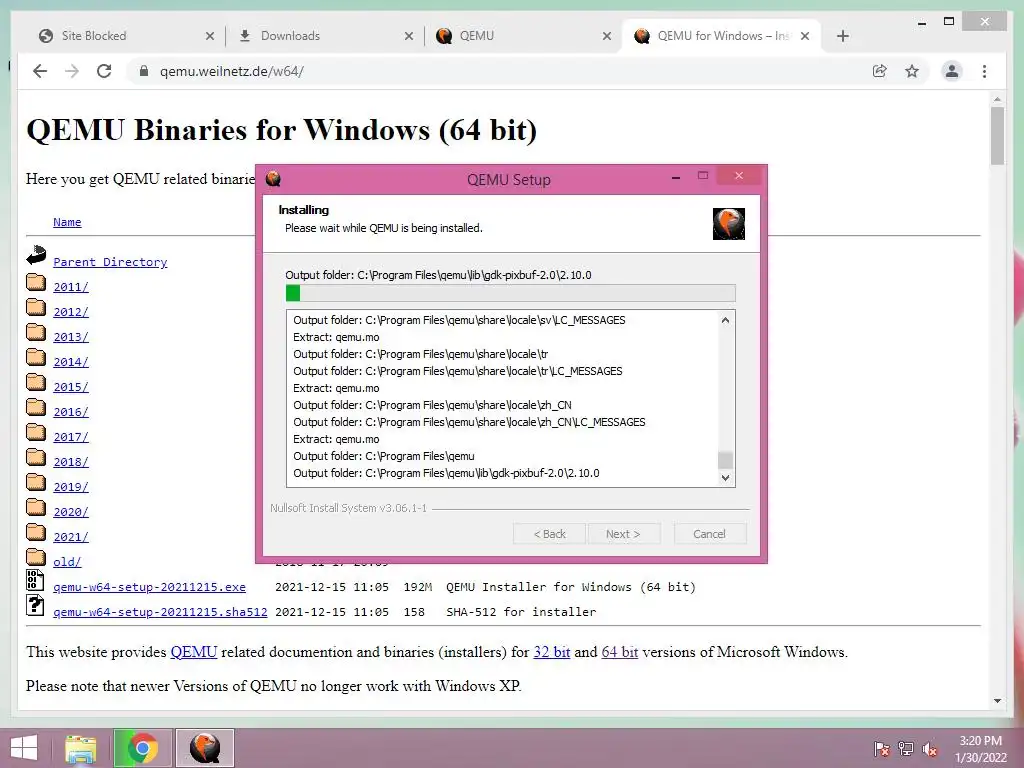The image size is (1024, 768).
Task: Open the 2018/ folder link
Action: pos(71,462)
